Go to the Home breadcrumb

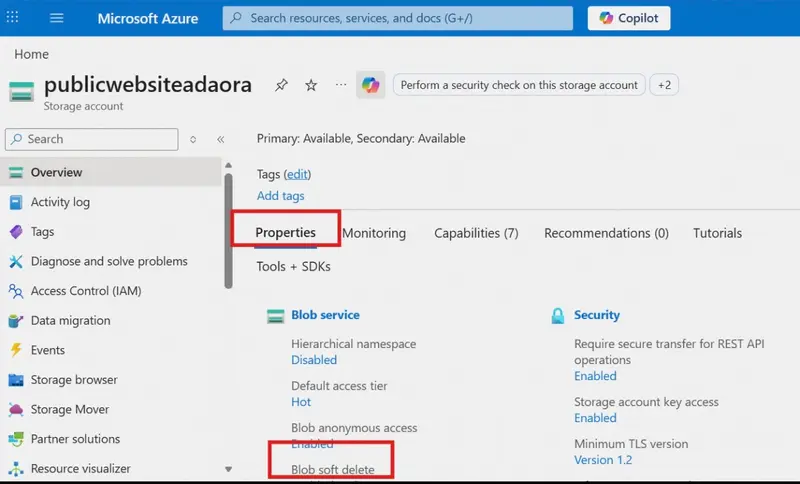pos(32,54)
